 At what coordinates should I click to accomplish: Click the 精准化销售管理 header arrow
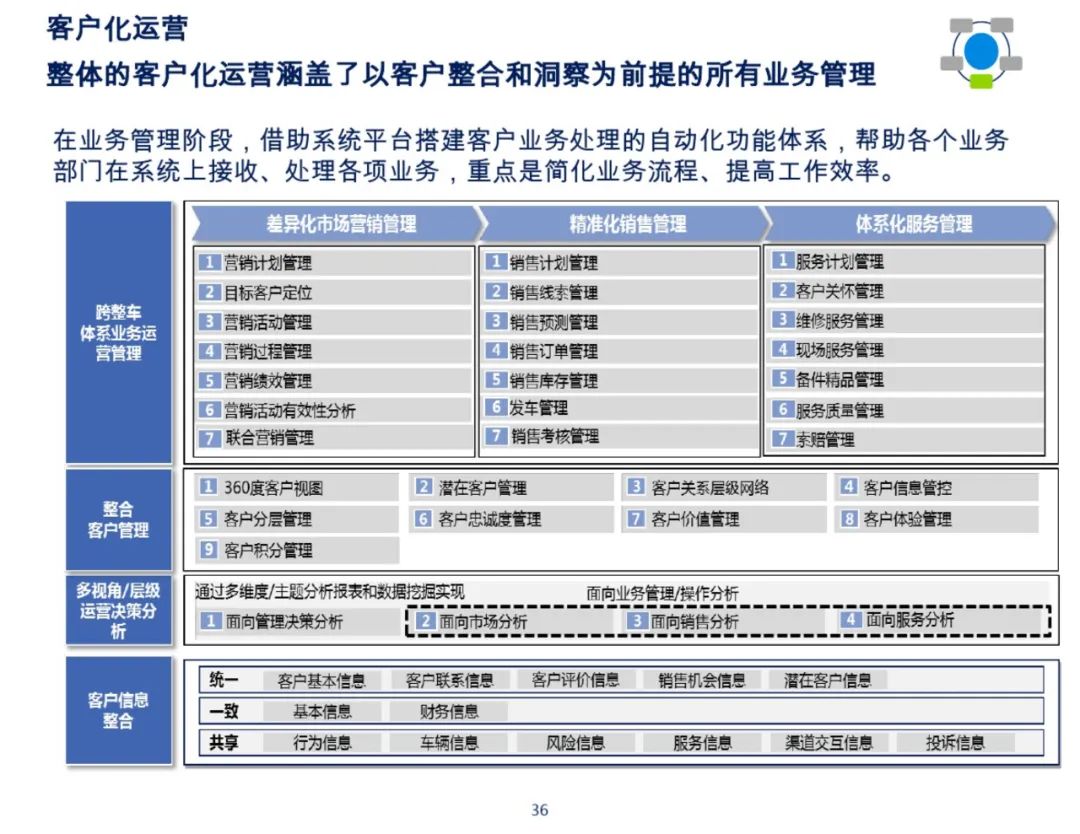pos(623,224)
